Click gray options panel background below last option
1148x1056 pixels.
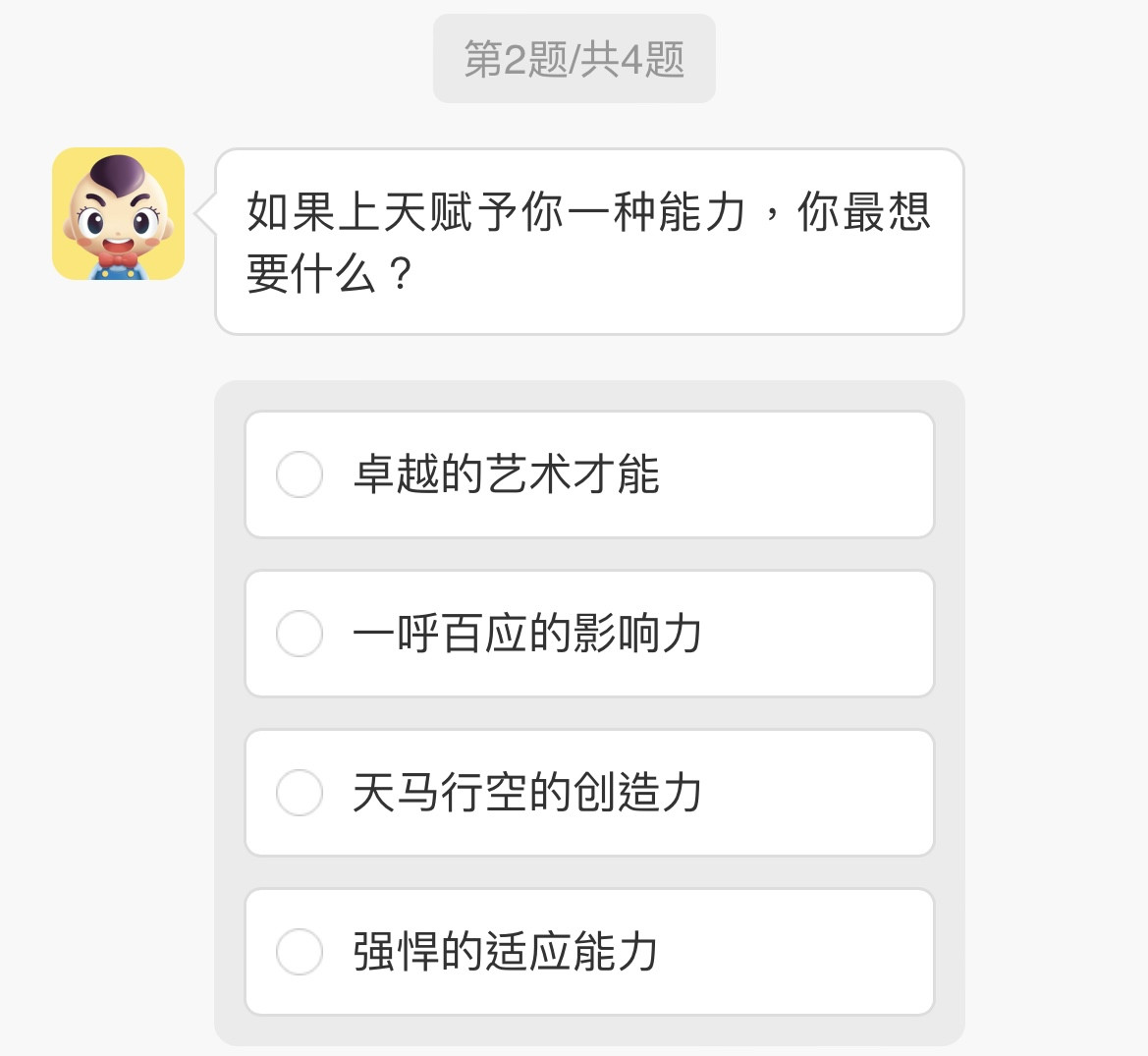point(589,1030)
